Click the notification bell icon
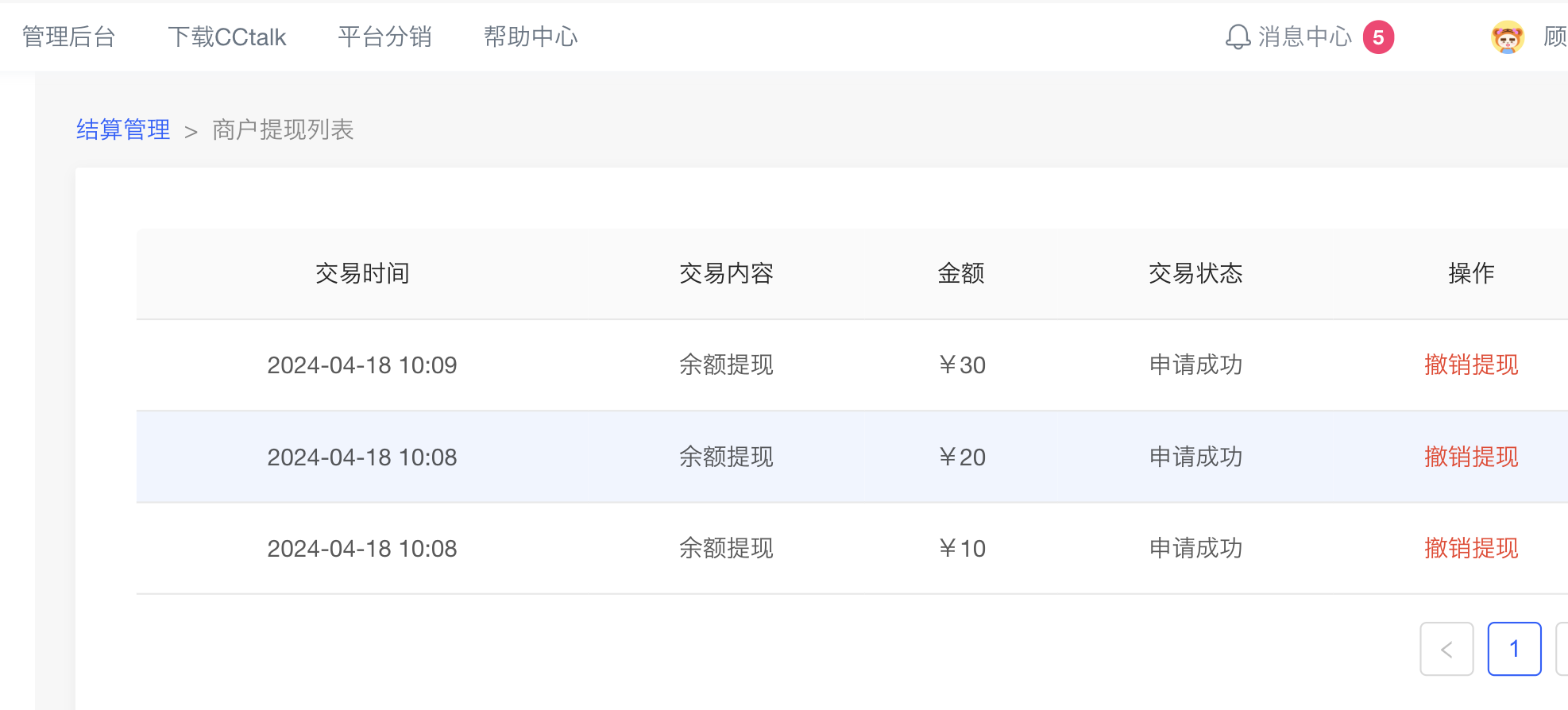1568x710 pixels. (1238, 37)
